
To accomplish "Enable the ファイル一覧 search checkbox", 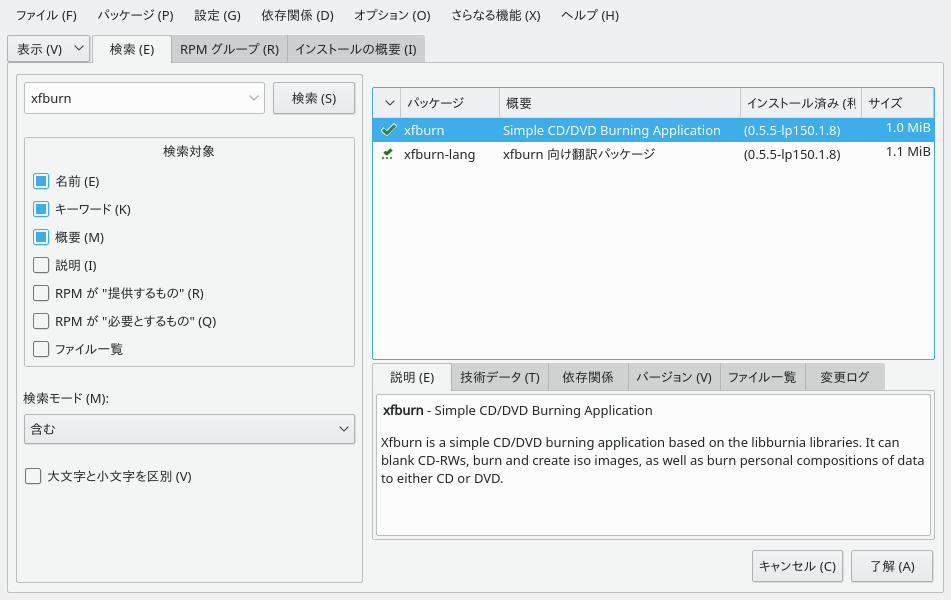I will point(41,349).
